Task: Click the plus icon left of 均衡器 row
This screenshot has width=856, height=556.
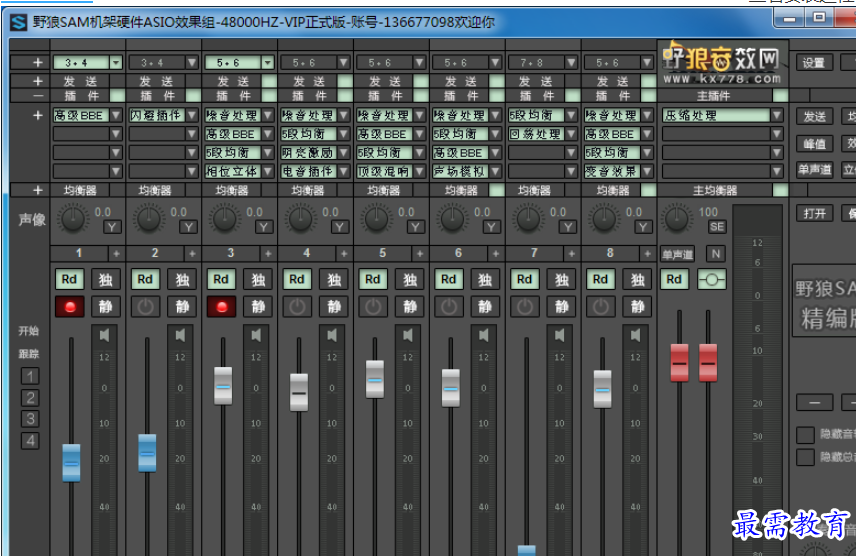Action: [x=38, y=190]
